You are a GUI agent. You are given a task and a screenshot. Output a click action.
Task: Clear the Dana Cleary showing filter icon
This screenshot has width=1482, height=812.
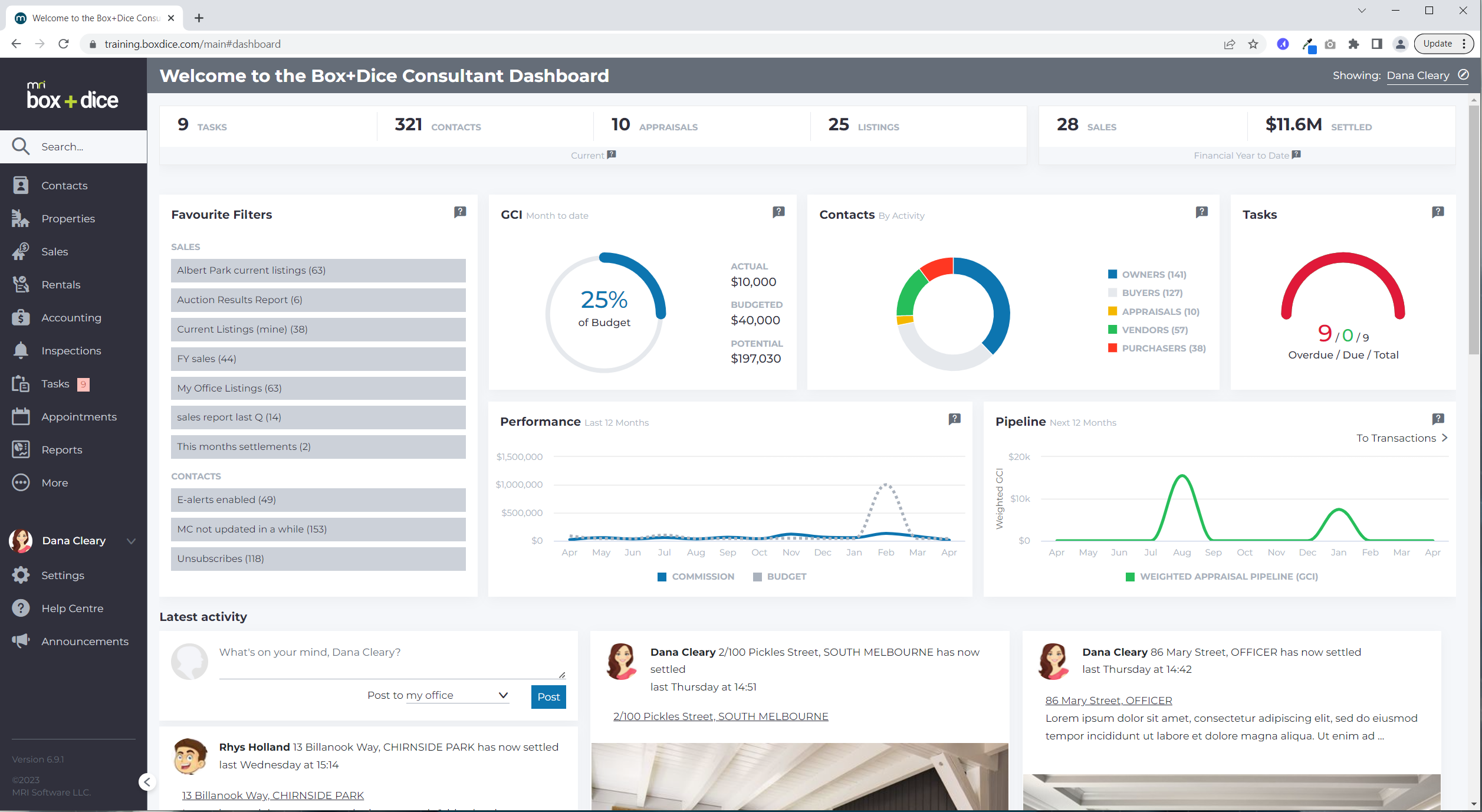click(x=1463, y=75)
